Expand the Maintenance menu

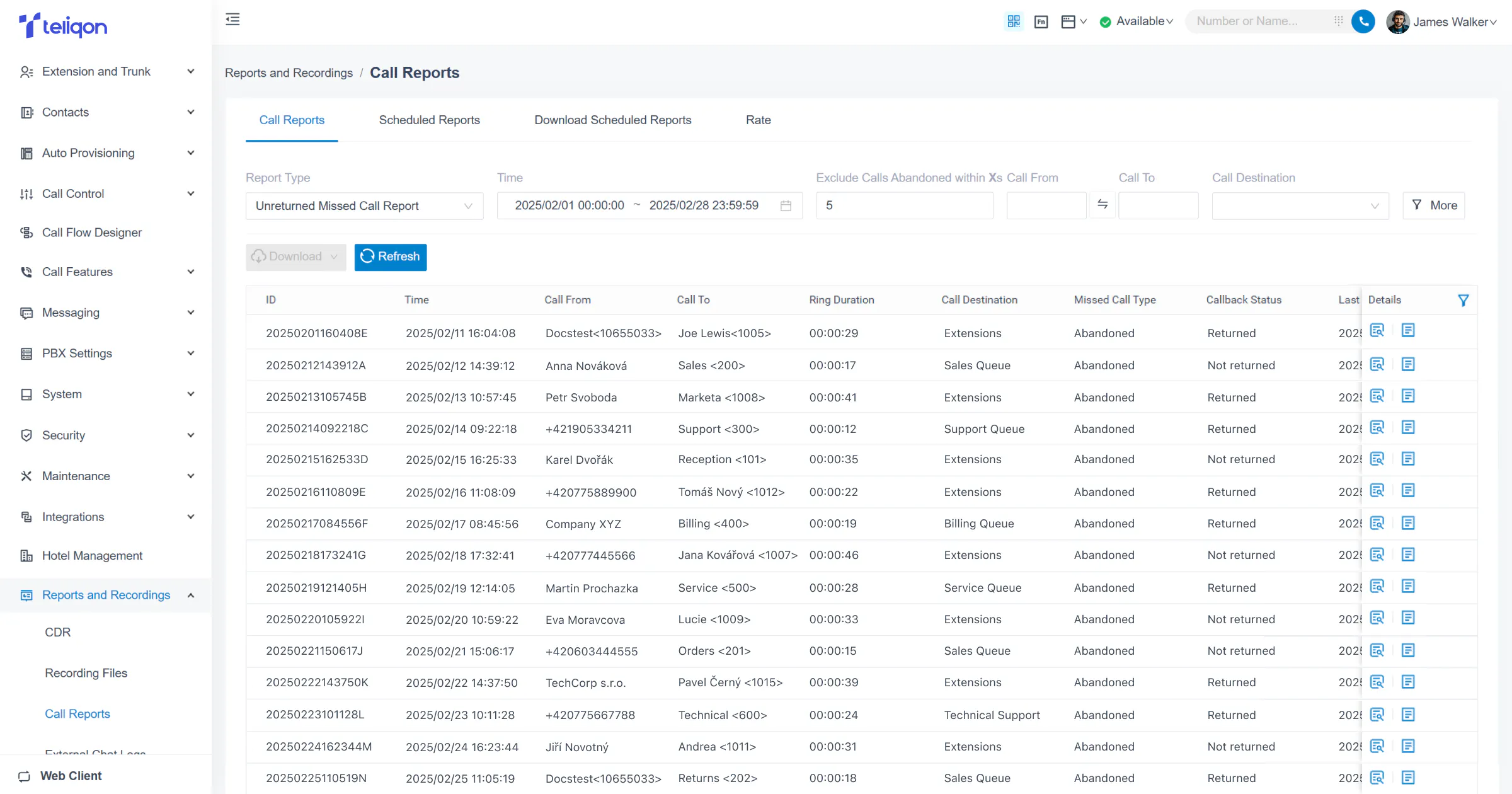[106, 476]
